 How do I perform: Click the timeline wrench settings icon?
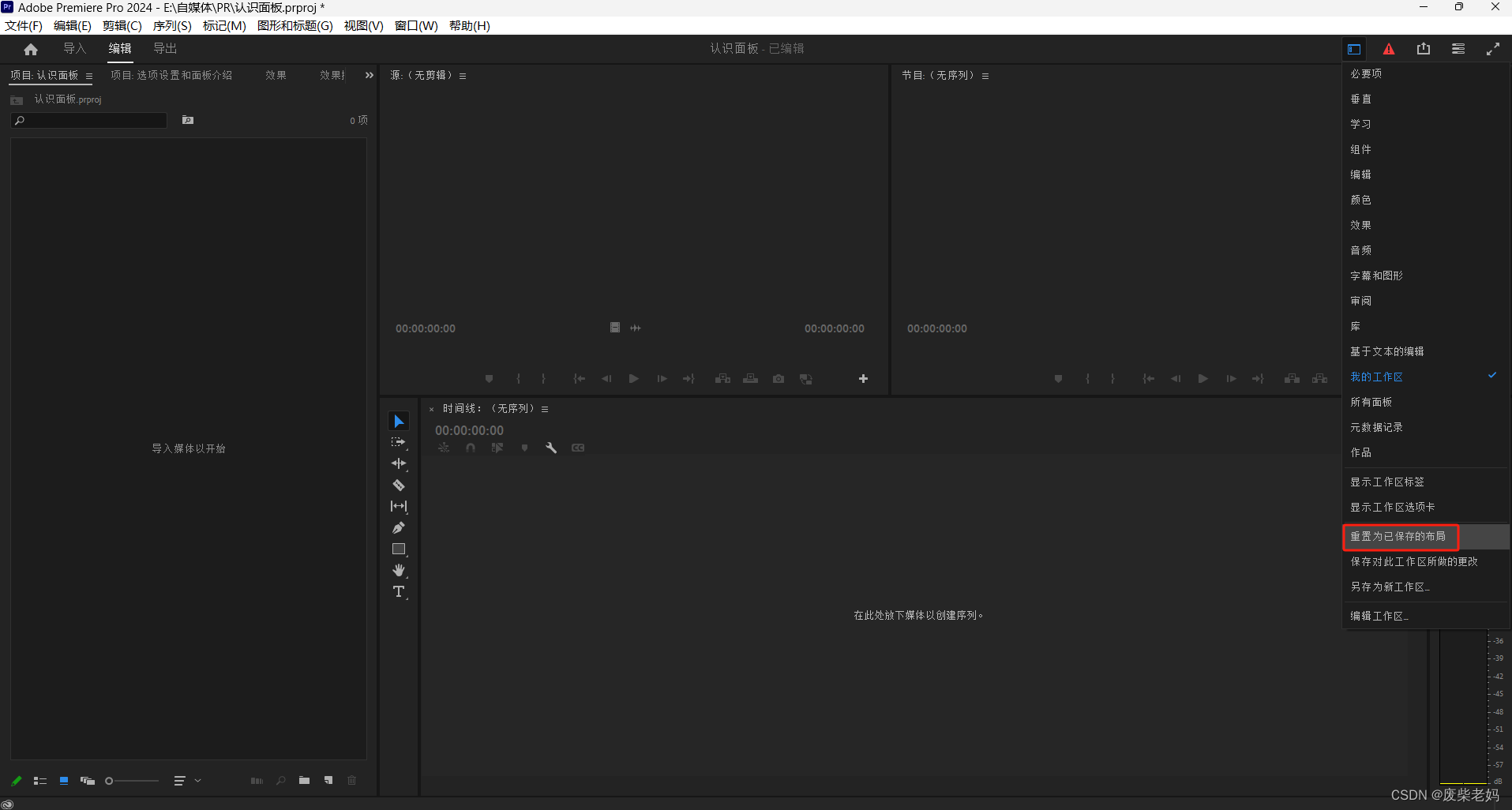551,448
